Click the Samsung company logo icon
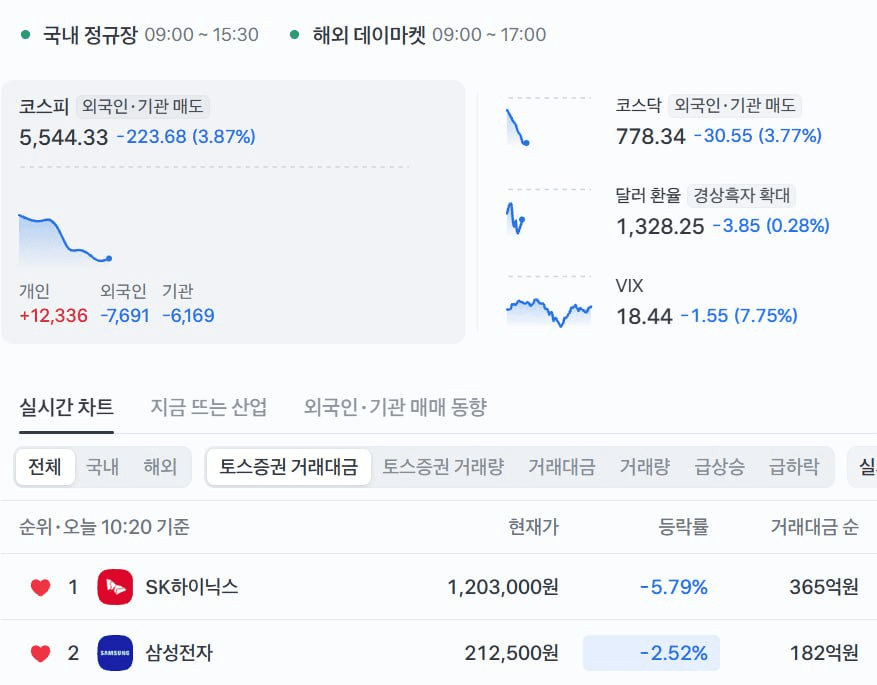Viewport: 877px width, 685px height. point(115,653)
